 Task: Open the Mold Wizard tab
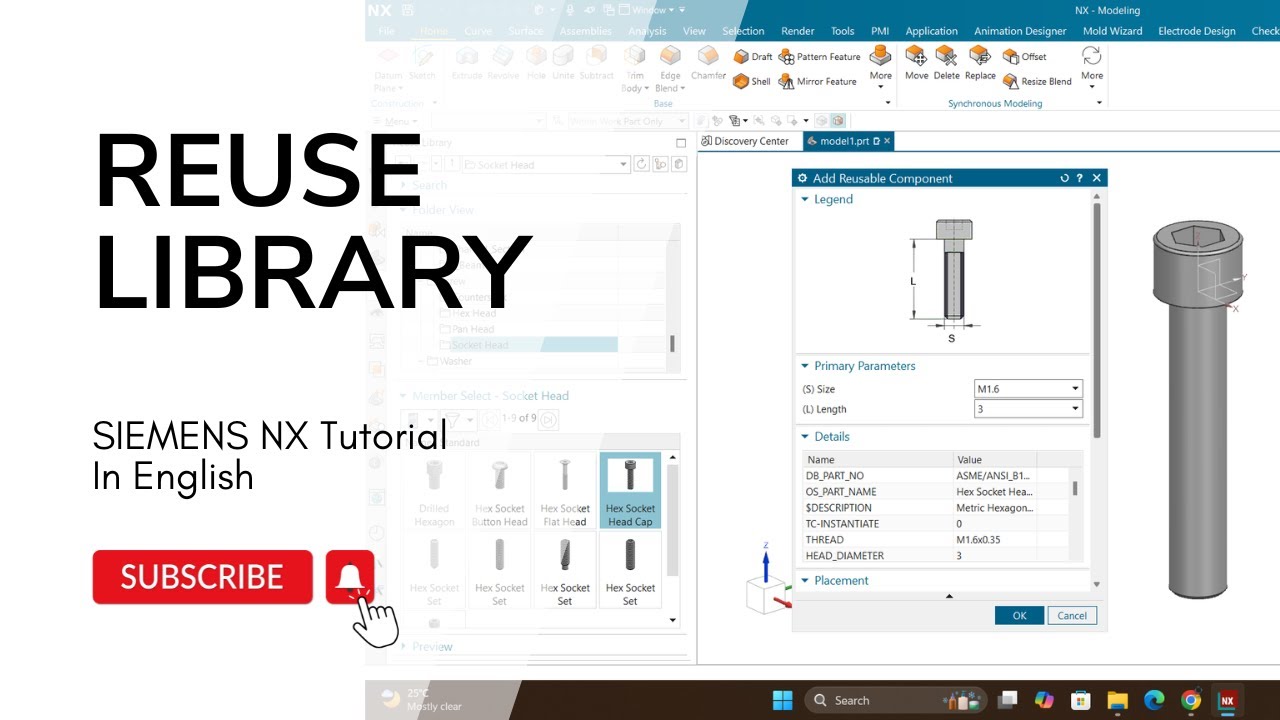1112,31
